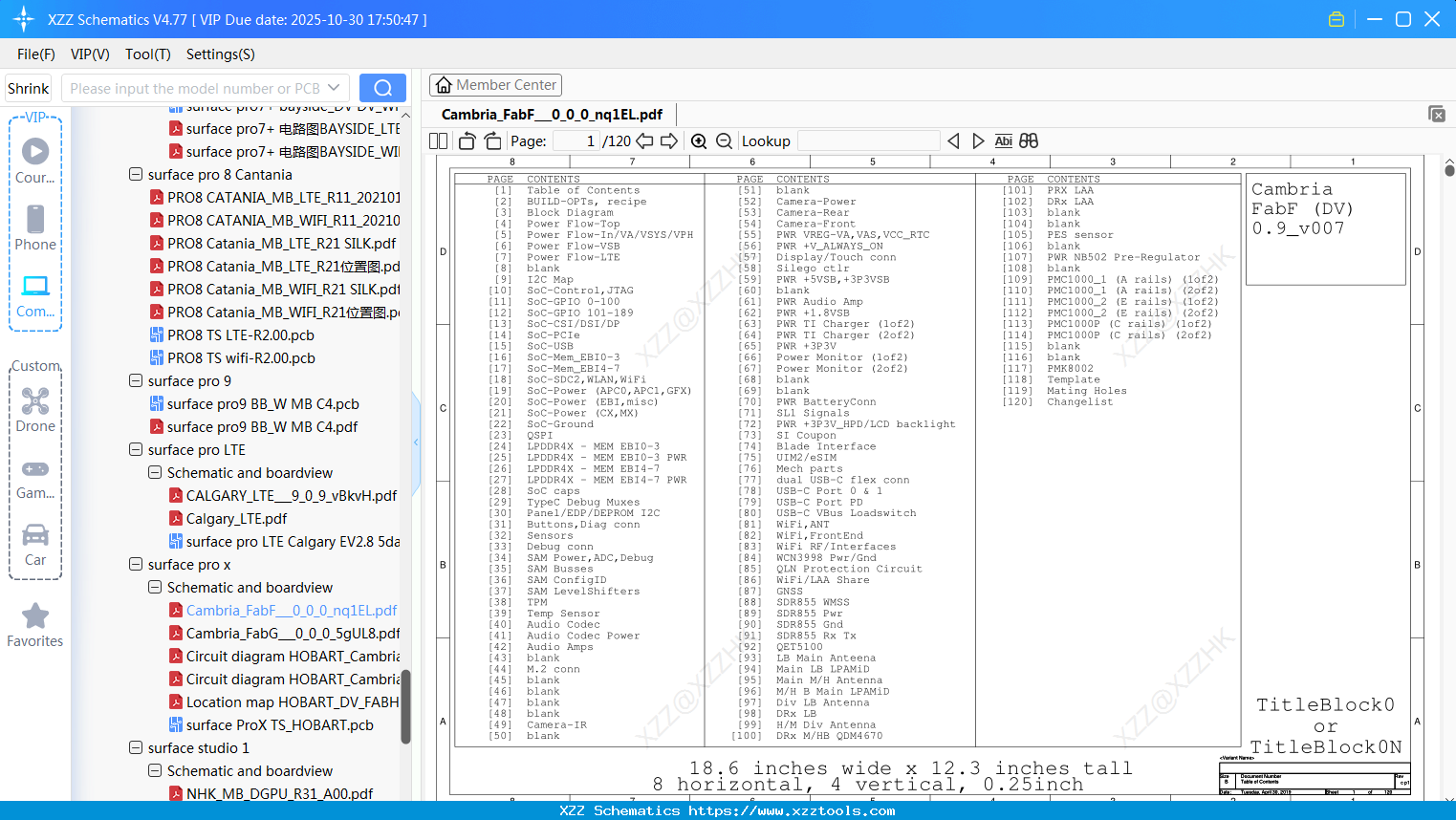This screenshot has width=1456, height=820.
Task: Click the detach panel icon at top right
Action: [x=1437, y=114]
